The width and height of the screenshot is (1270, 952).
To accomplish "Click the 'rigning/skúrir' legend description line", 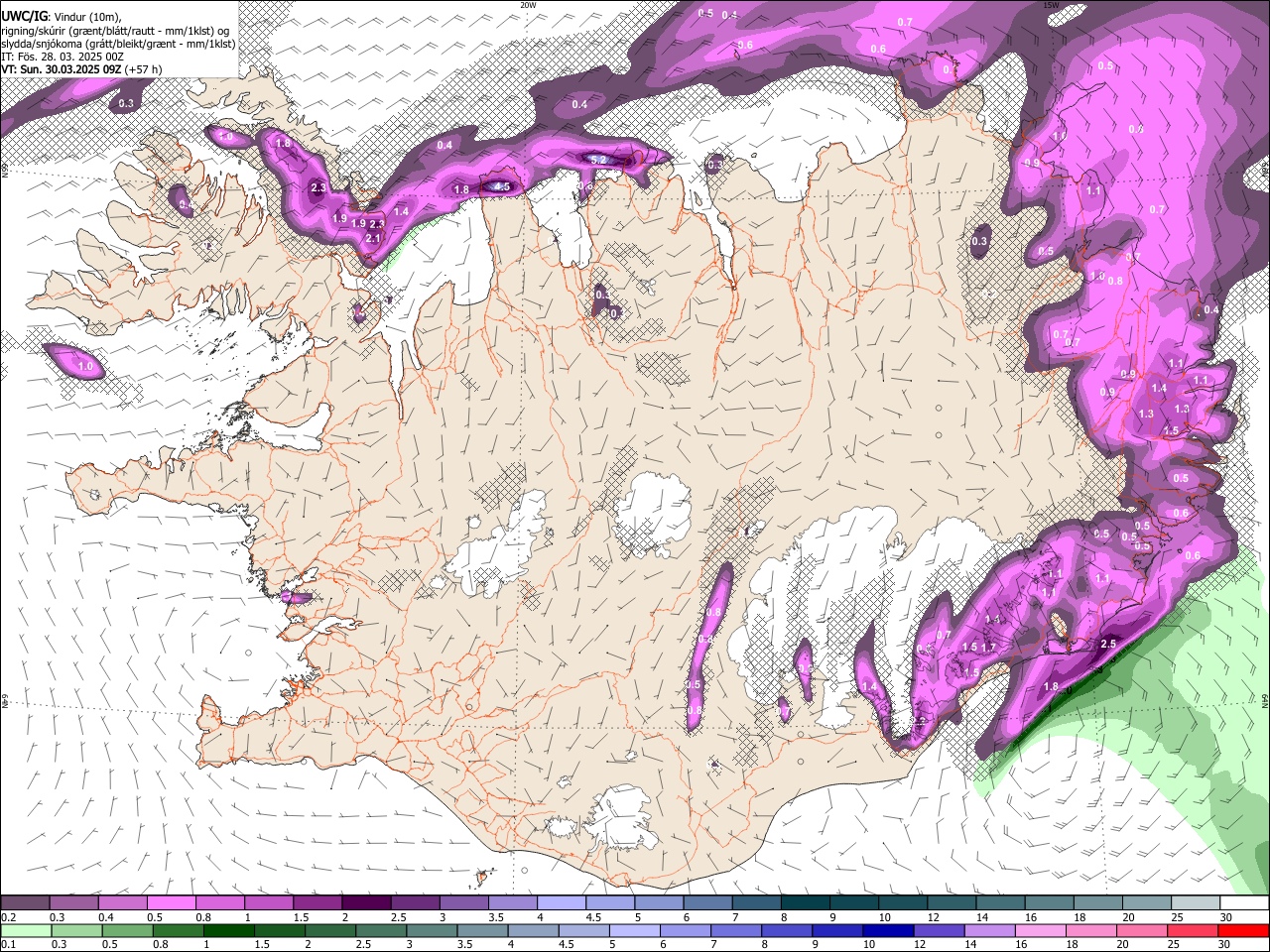I will pyautogui.click(x=115, y=29).
